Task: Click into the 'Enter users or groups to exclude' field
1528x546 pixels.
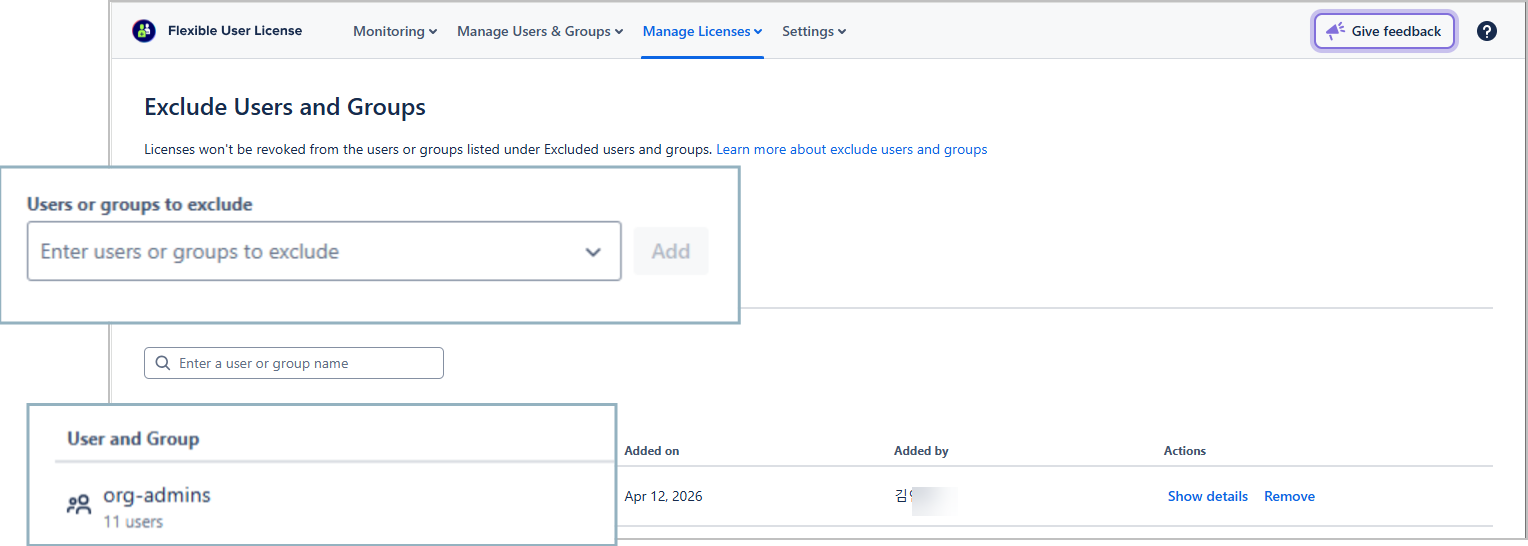Action: [300, 252]
